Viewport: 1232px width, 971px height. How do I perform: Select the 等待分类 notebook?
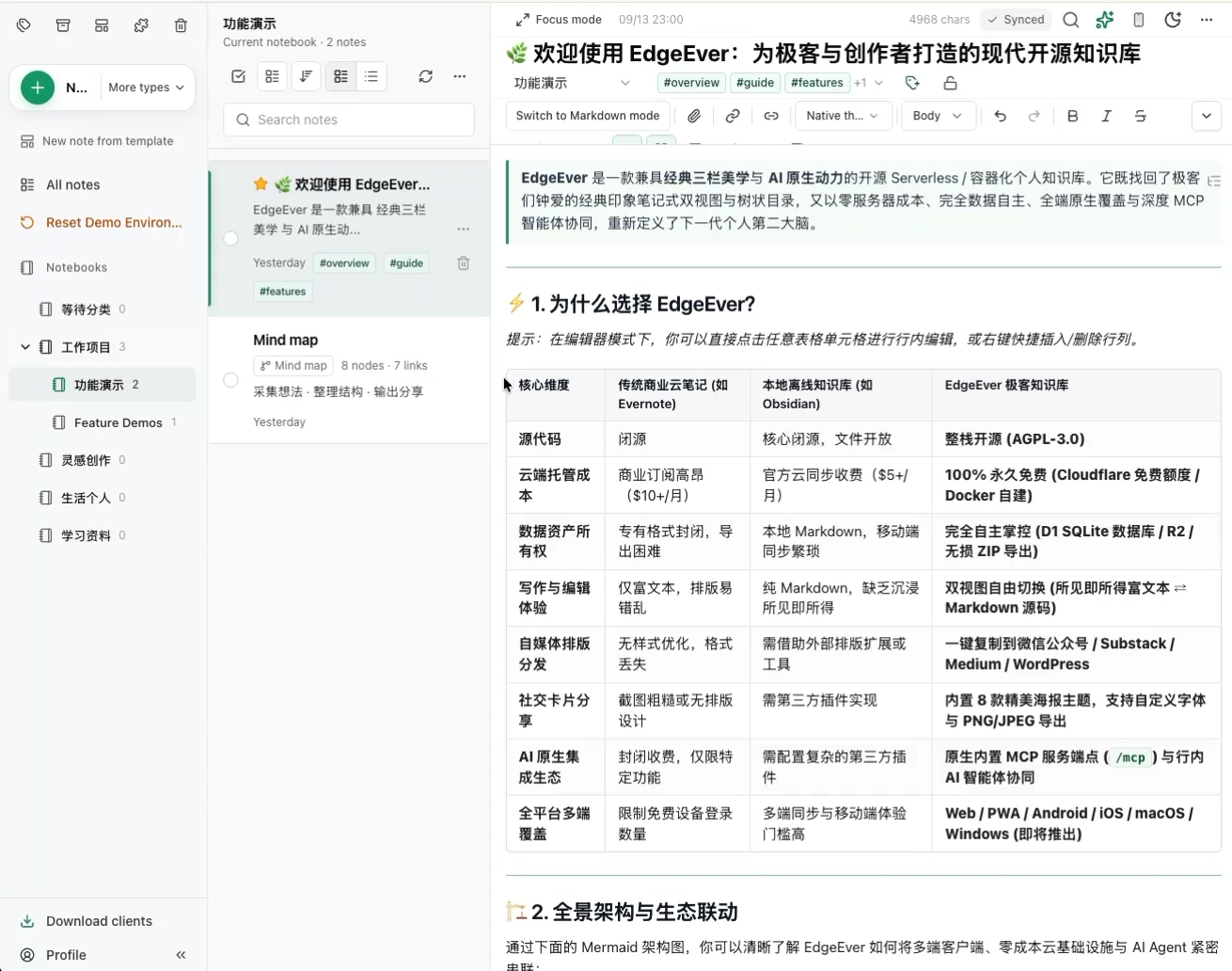(103, 310)
